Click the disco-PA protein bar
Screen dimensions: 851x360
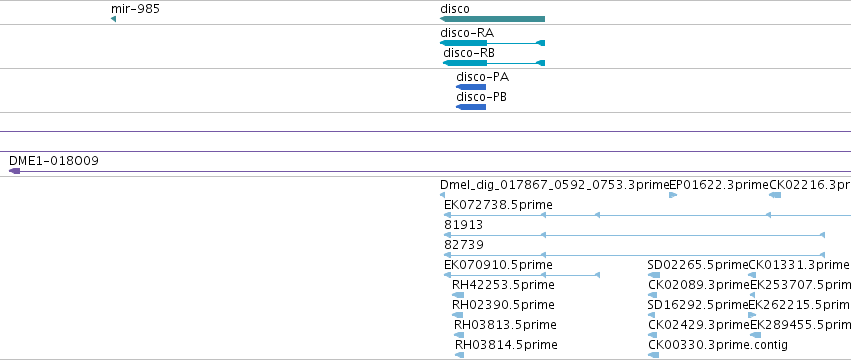[x=471, y=87]
